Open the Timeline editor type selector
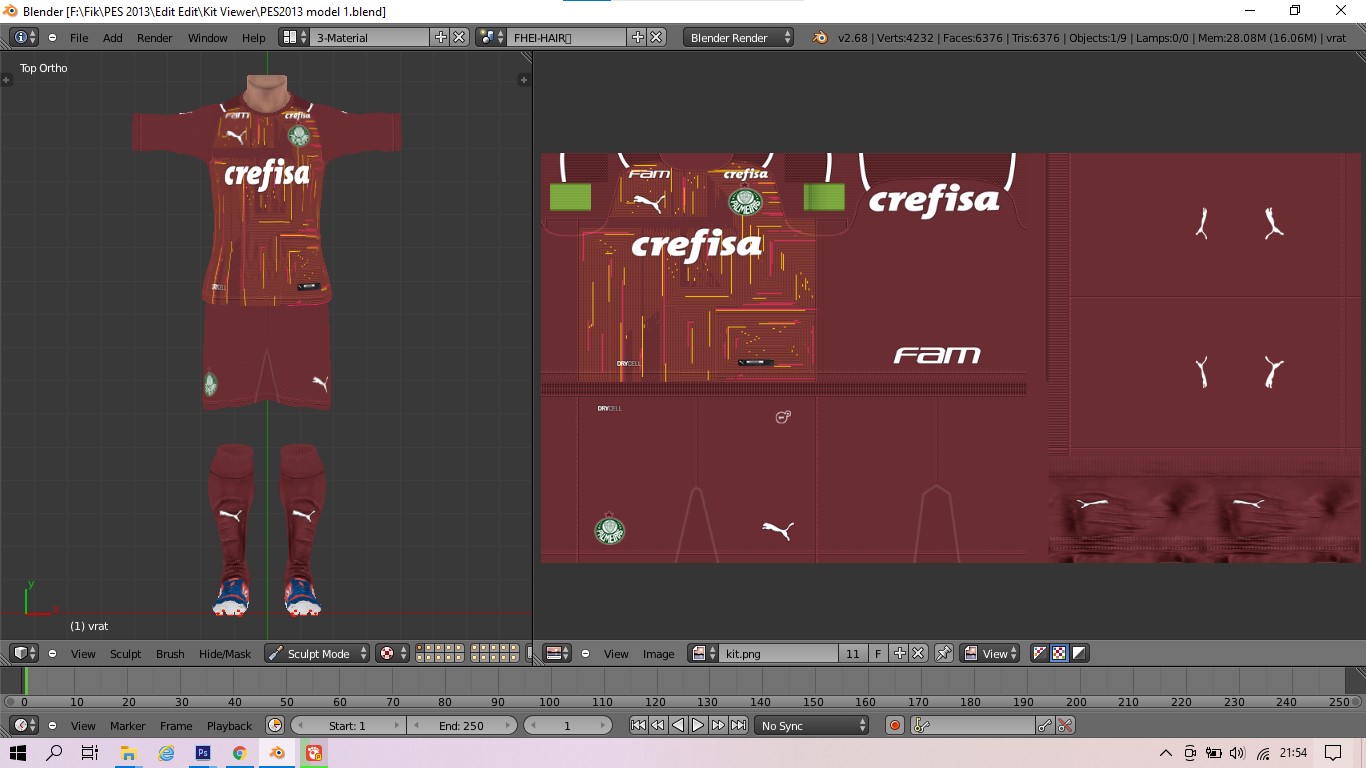The height and width of the screenshot is (768, 1366). click(x=24, y=725)
